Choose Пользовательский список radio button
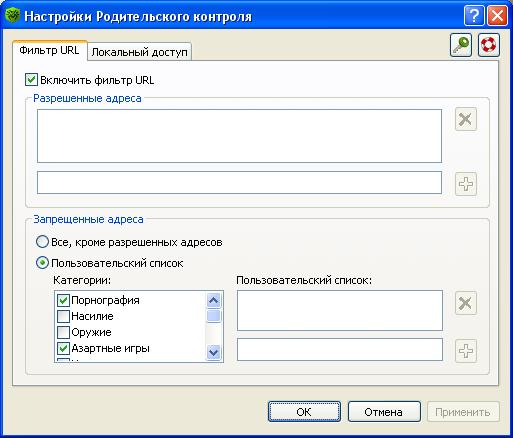Image resolution: width=513 pixels, height=438 pixels. click(x=42, y=263)
